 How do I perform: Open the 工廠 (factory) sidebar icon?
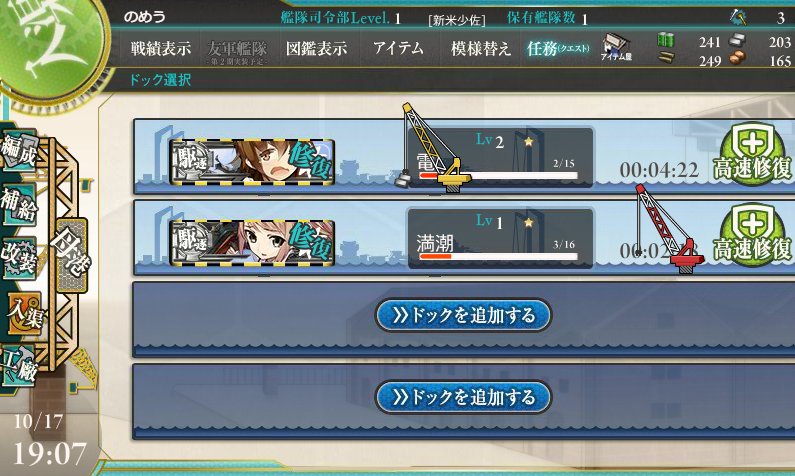pos(19,366)
